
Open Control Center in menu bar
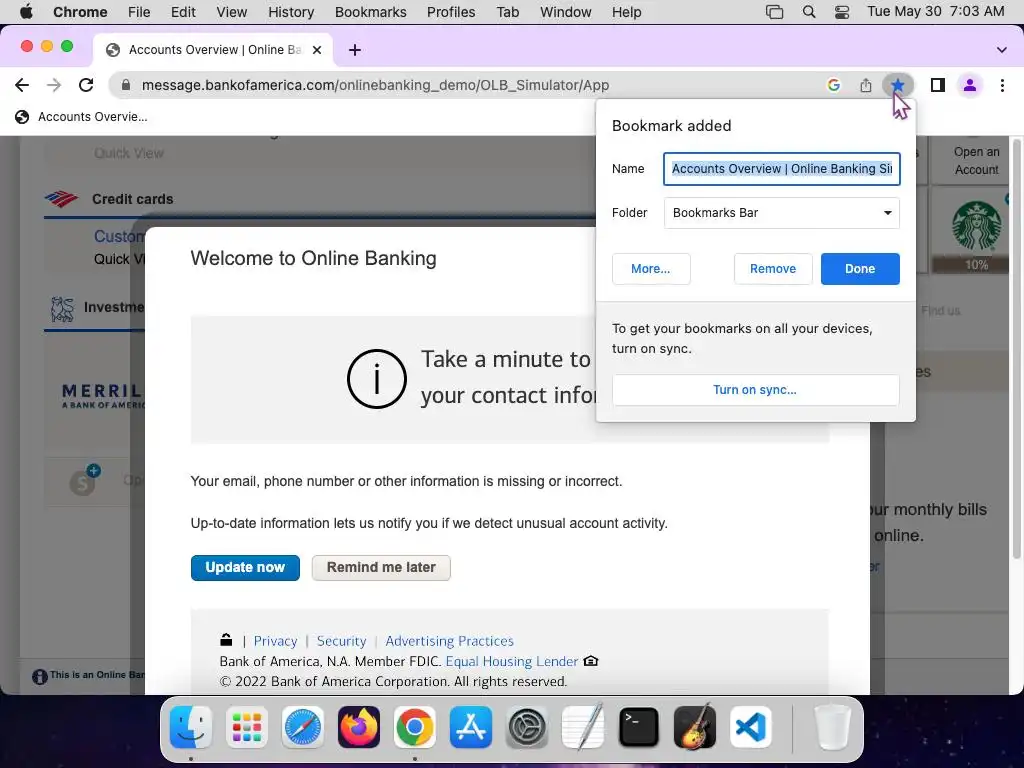pyautogui.click(x=842, y=12)
